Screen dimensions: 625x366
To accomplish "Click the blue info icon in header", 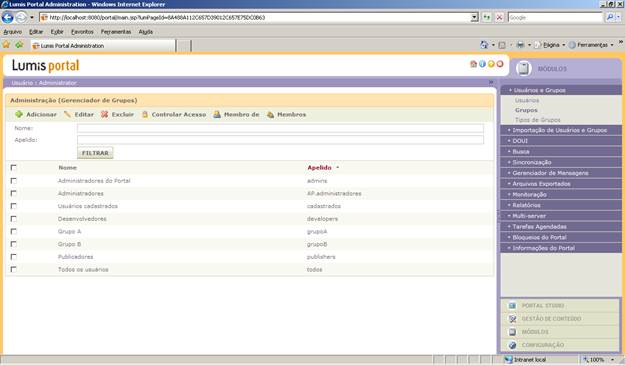I will (x=482, y=64).
